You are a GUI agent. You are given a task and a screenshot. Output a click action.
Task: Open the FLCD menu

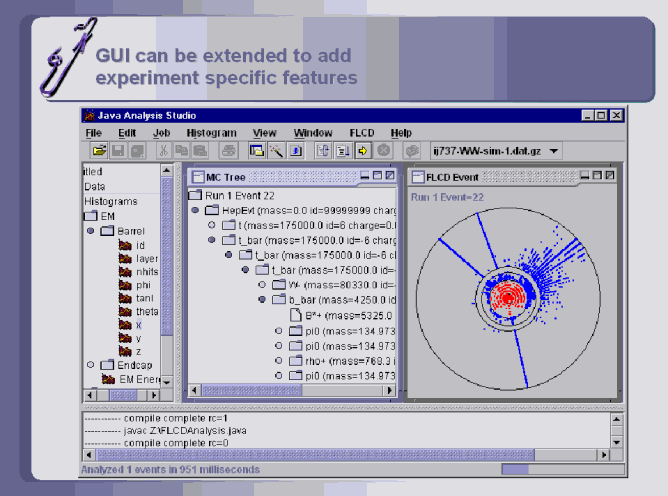coord(361,133)
